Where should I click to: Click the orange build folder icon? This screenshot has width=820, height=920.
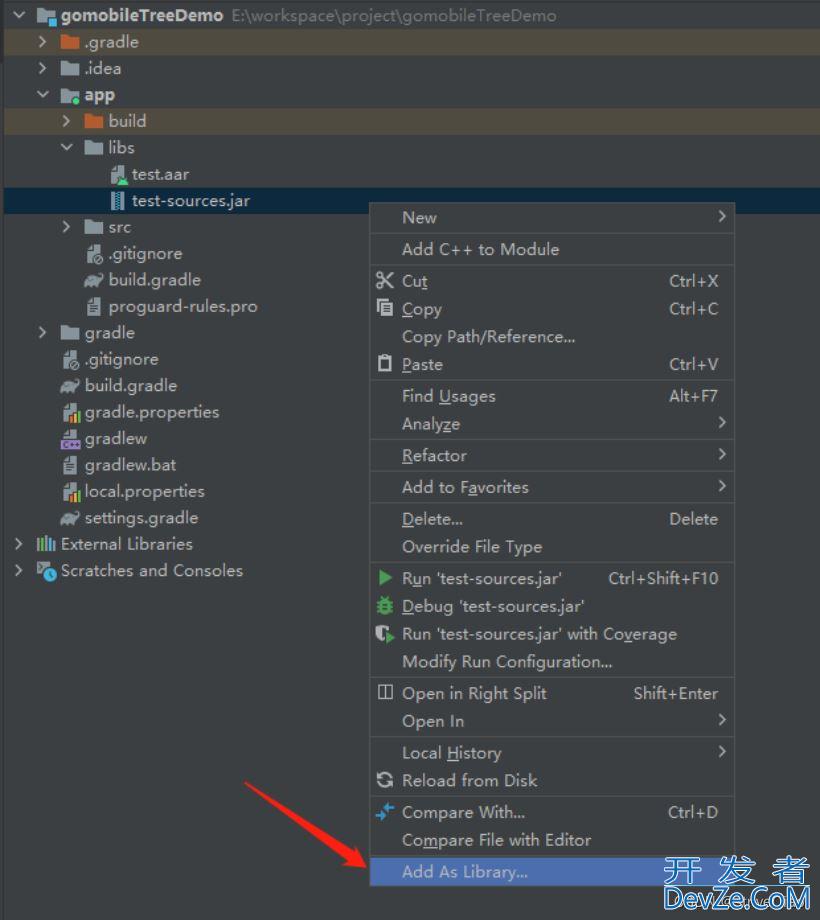click(94, 121)
